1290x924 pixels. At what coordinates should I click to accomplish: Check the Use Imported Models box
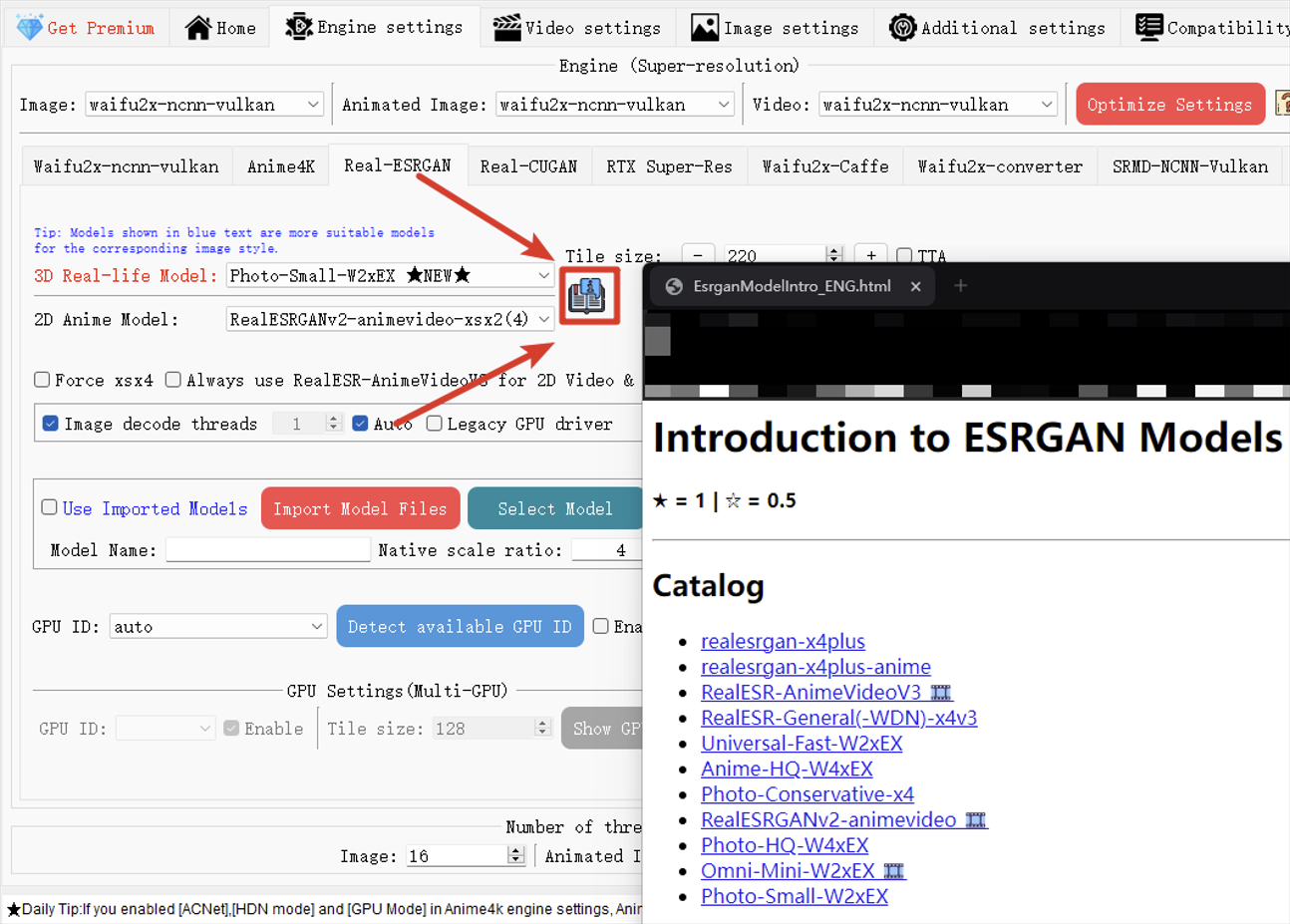(49, 507)
